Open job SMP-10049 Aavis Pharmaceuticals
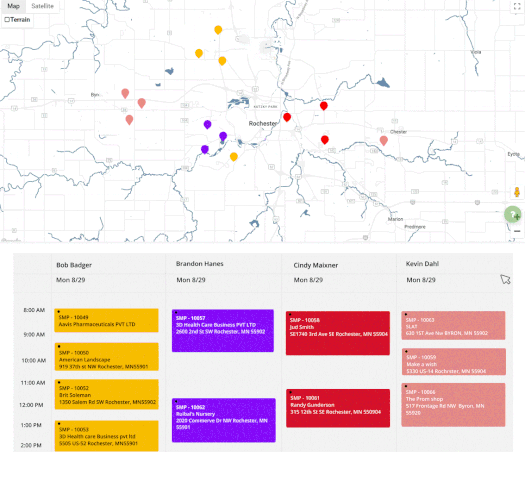This screenshot has height=500, width=525. point(106,320)
